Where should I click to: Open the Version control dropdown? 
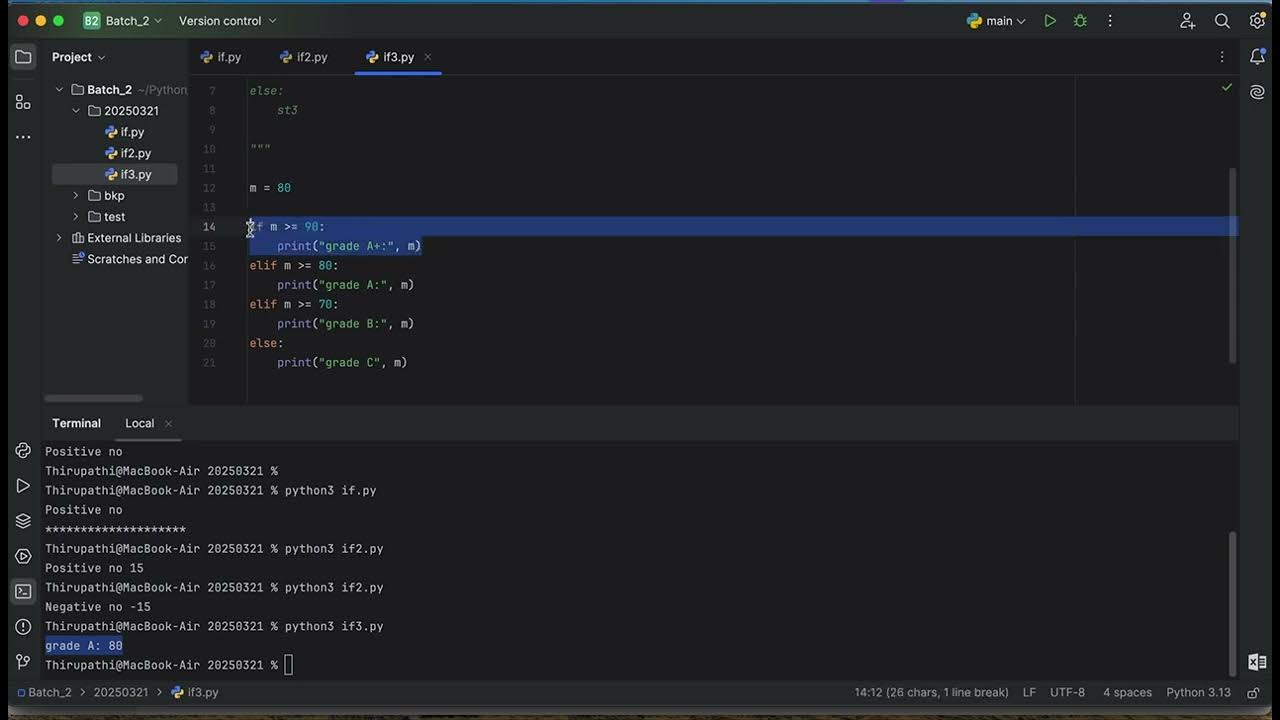pos(228,21)
